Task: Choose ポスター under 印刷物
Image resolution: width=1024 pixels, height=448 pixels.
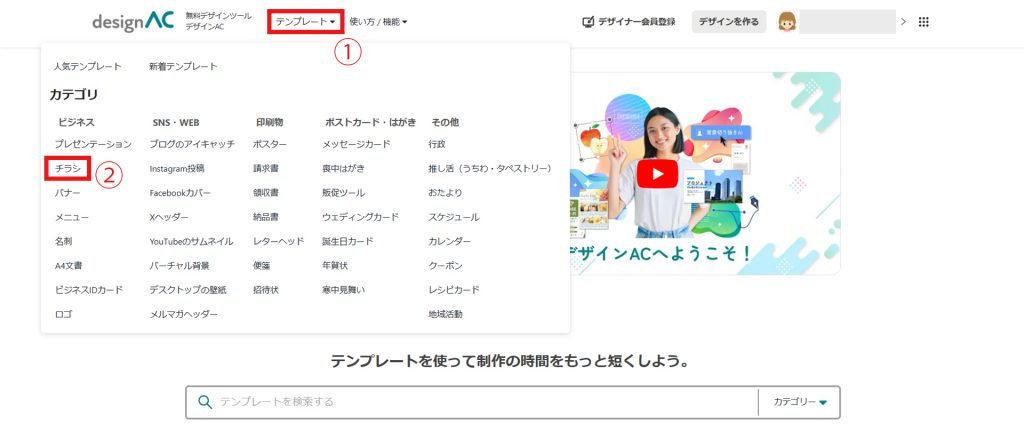Action: [270, 144]
